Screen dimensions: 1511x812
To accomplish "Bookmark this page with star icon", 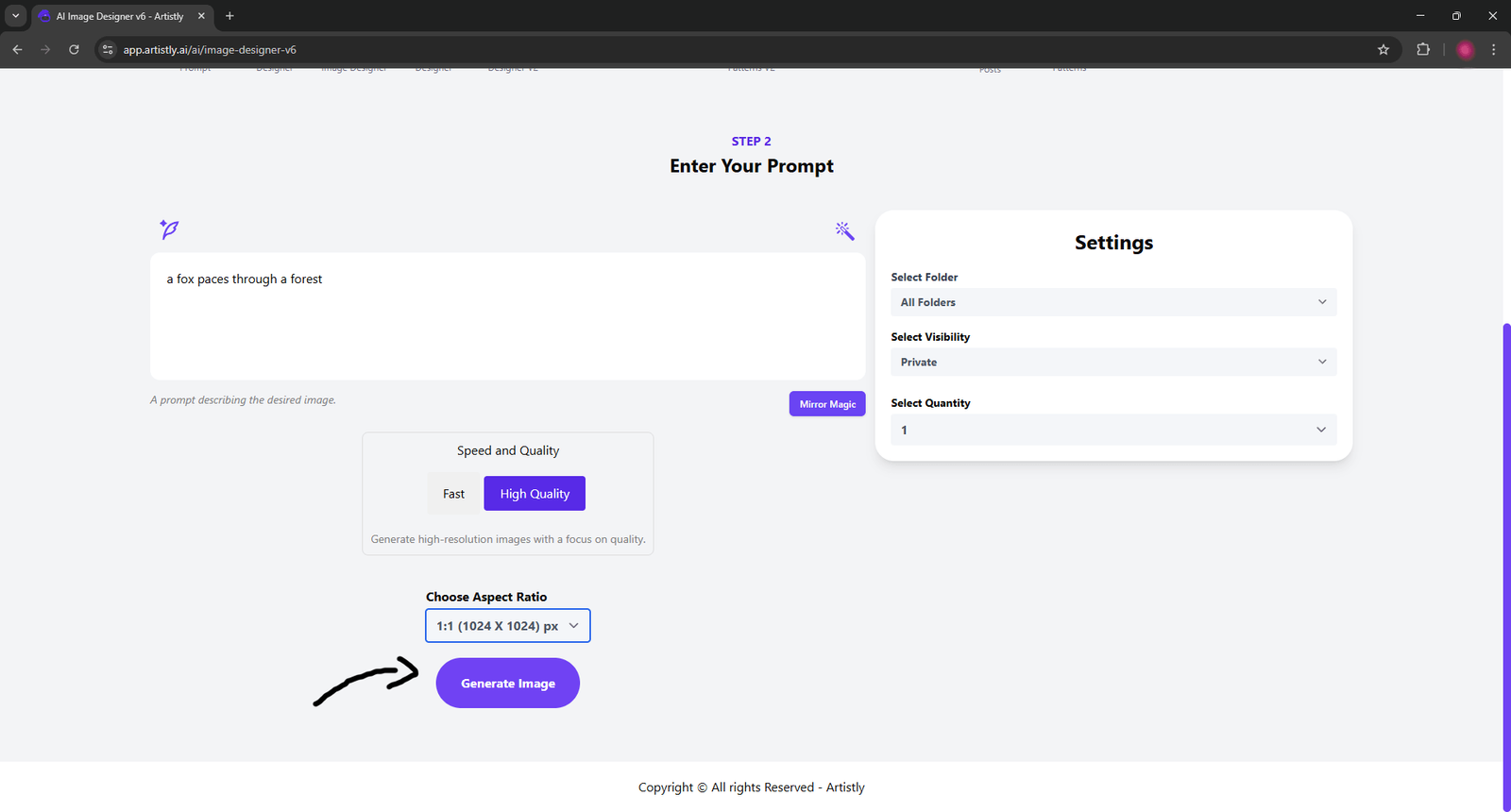I will 1384,50.
